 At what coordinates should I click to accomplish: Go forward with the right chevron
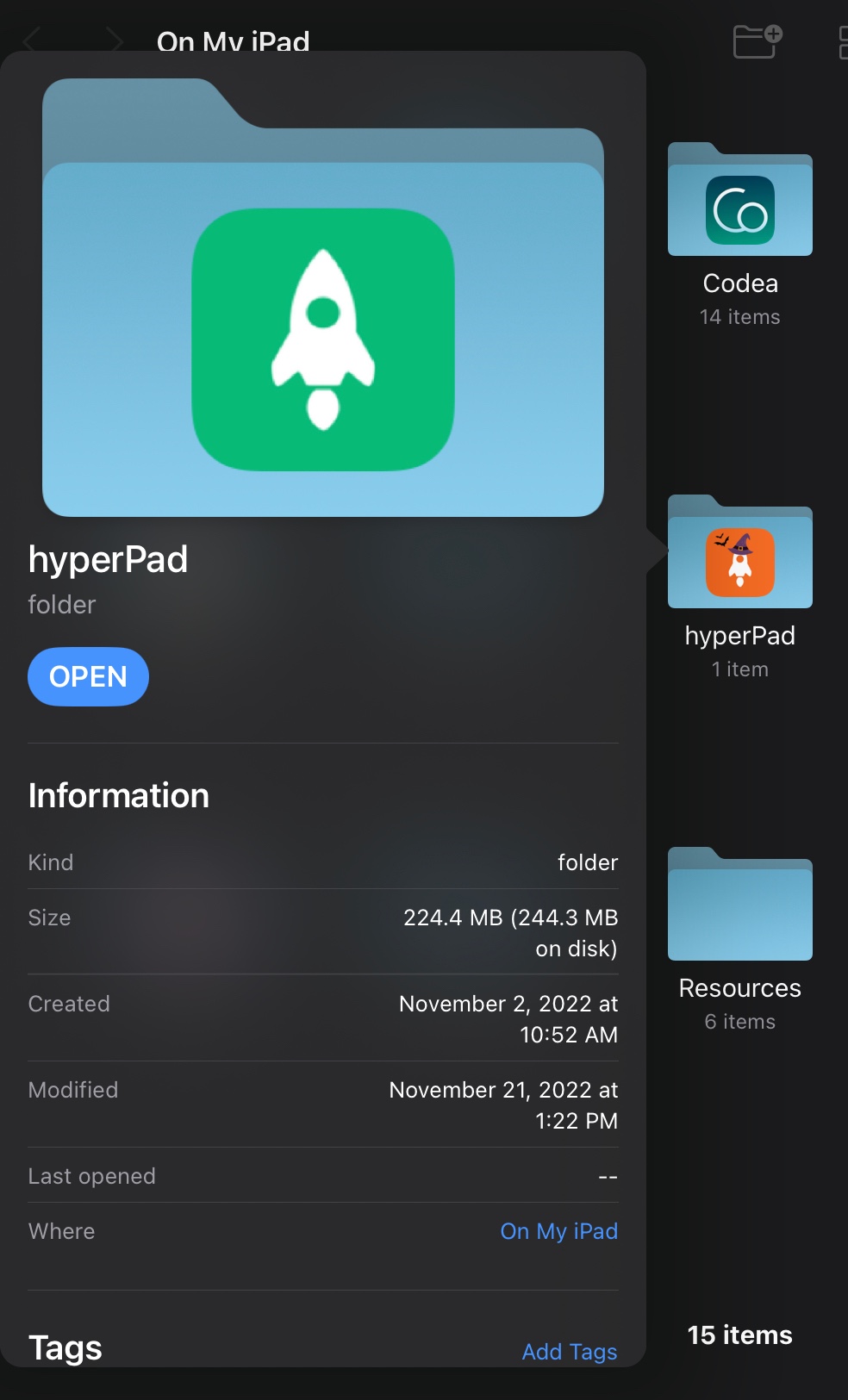114,40
